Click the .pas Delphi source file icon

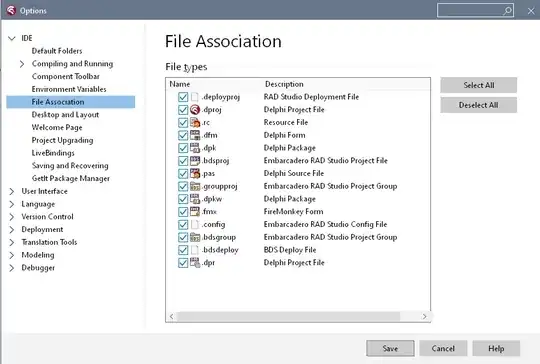pyautogui.click(x=195, y=173)
